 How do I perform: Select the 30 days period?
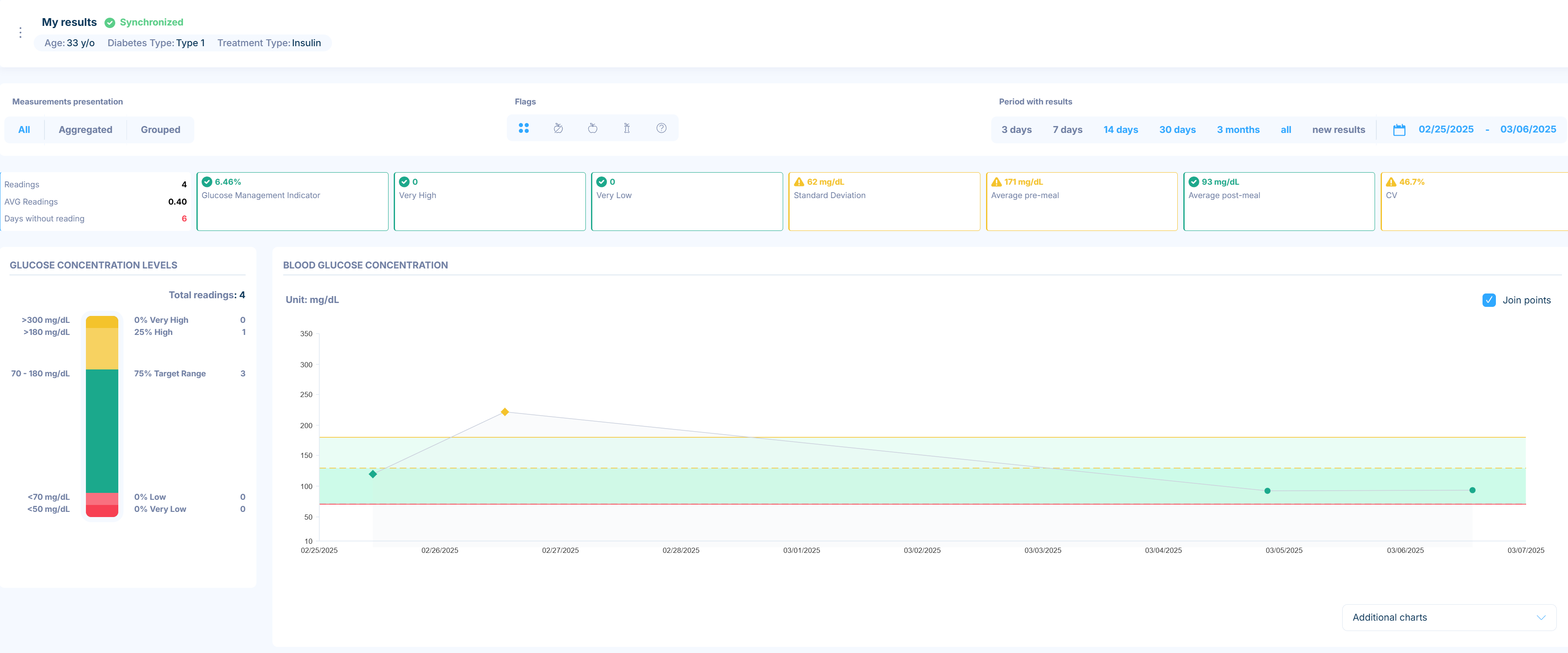tap(1177, 129)
